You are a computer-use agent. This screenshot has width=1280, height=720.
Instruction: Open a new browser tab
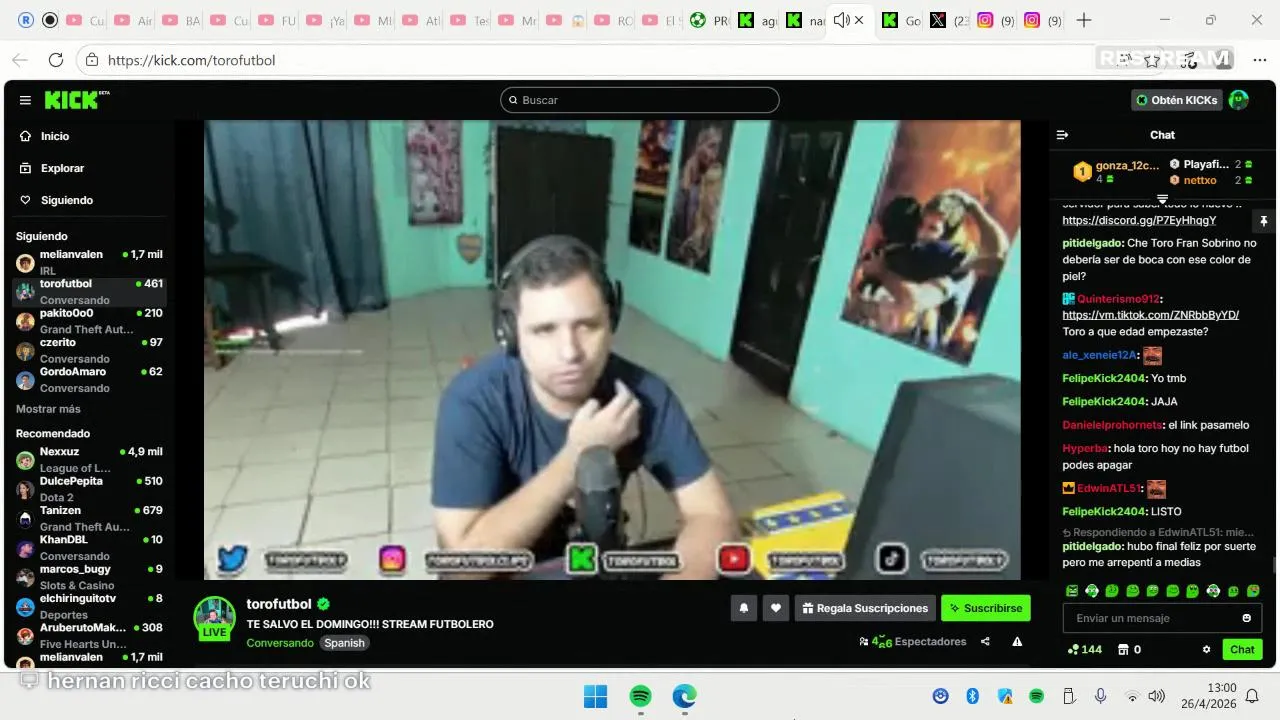coord(1084,20)
